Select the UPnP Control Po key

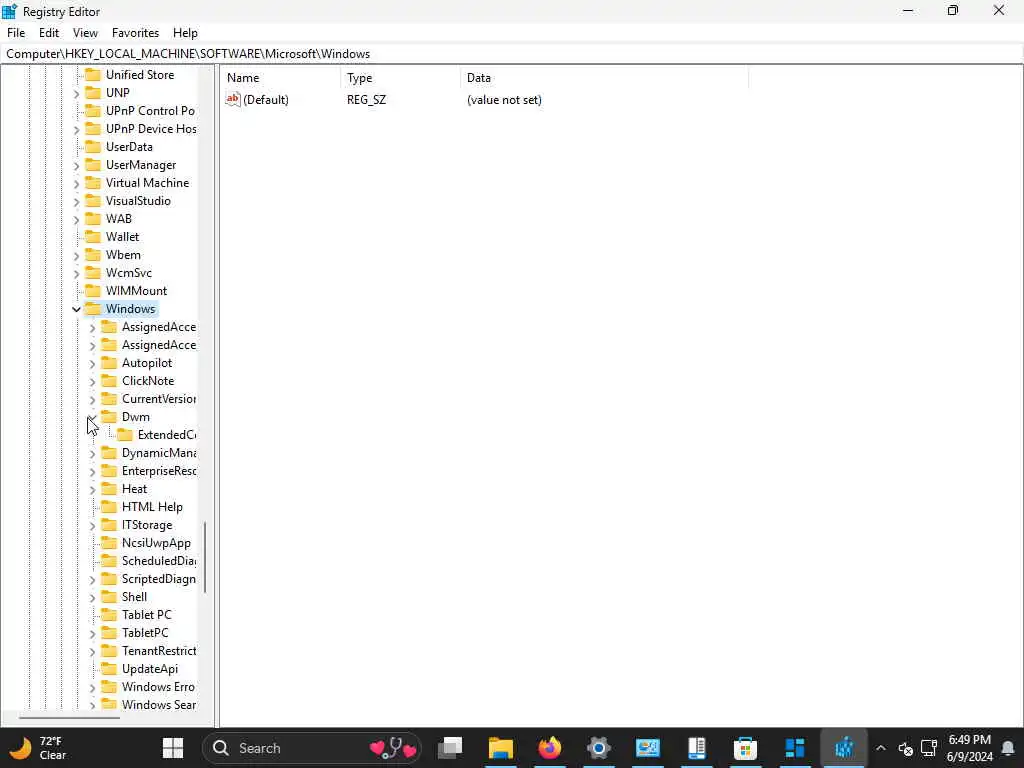coord(150,110)
